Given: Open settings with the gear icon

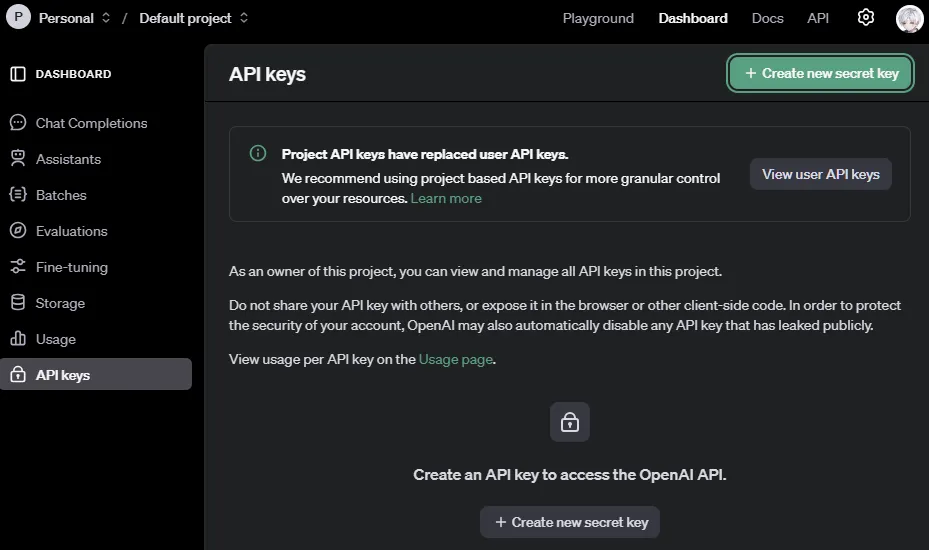Looking at the screenshot, I should (866, 18).
